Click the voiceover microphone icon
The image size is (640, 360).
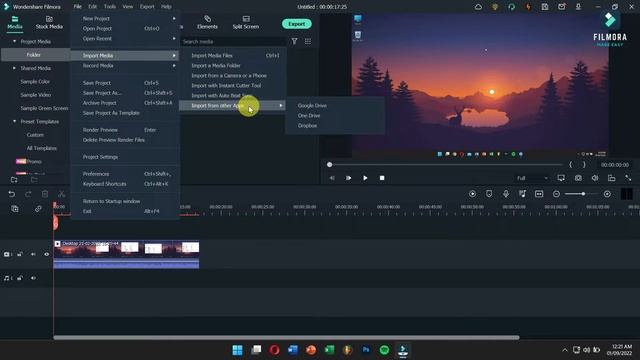point(506,194)
